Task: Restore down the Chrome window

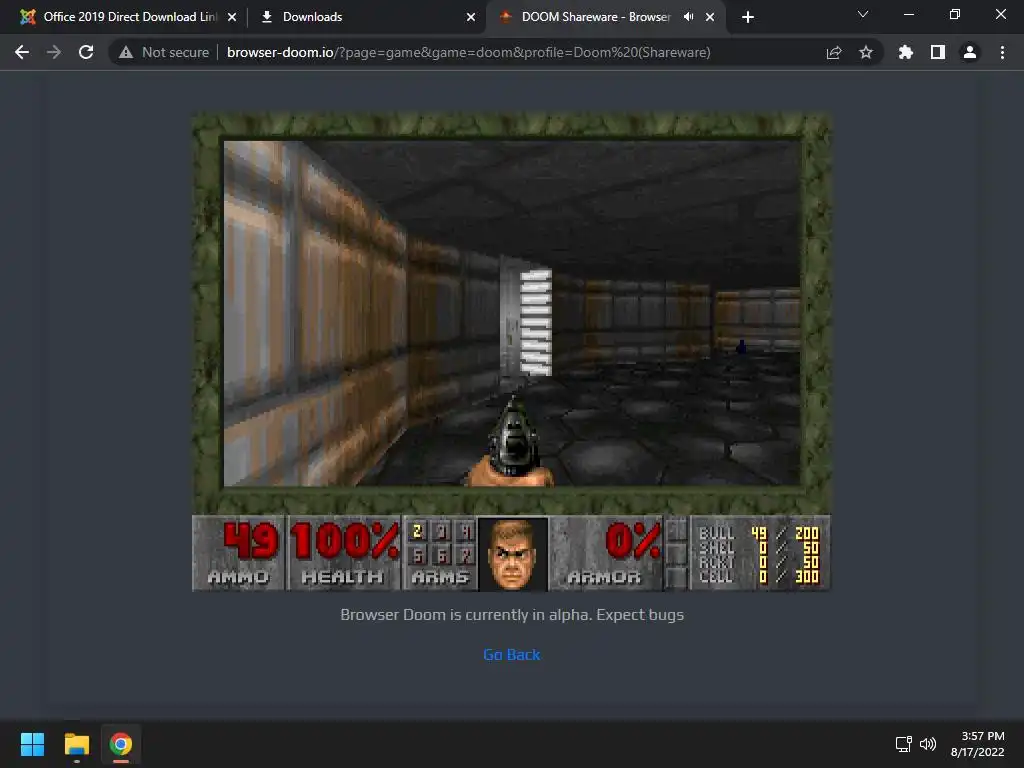Action: pyautogui.click(x=955, y=14)
